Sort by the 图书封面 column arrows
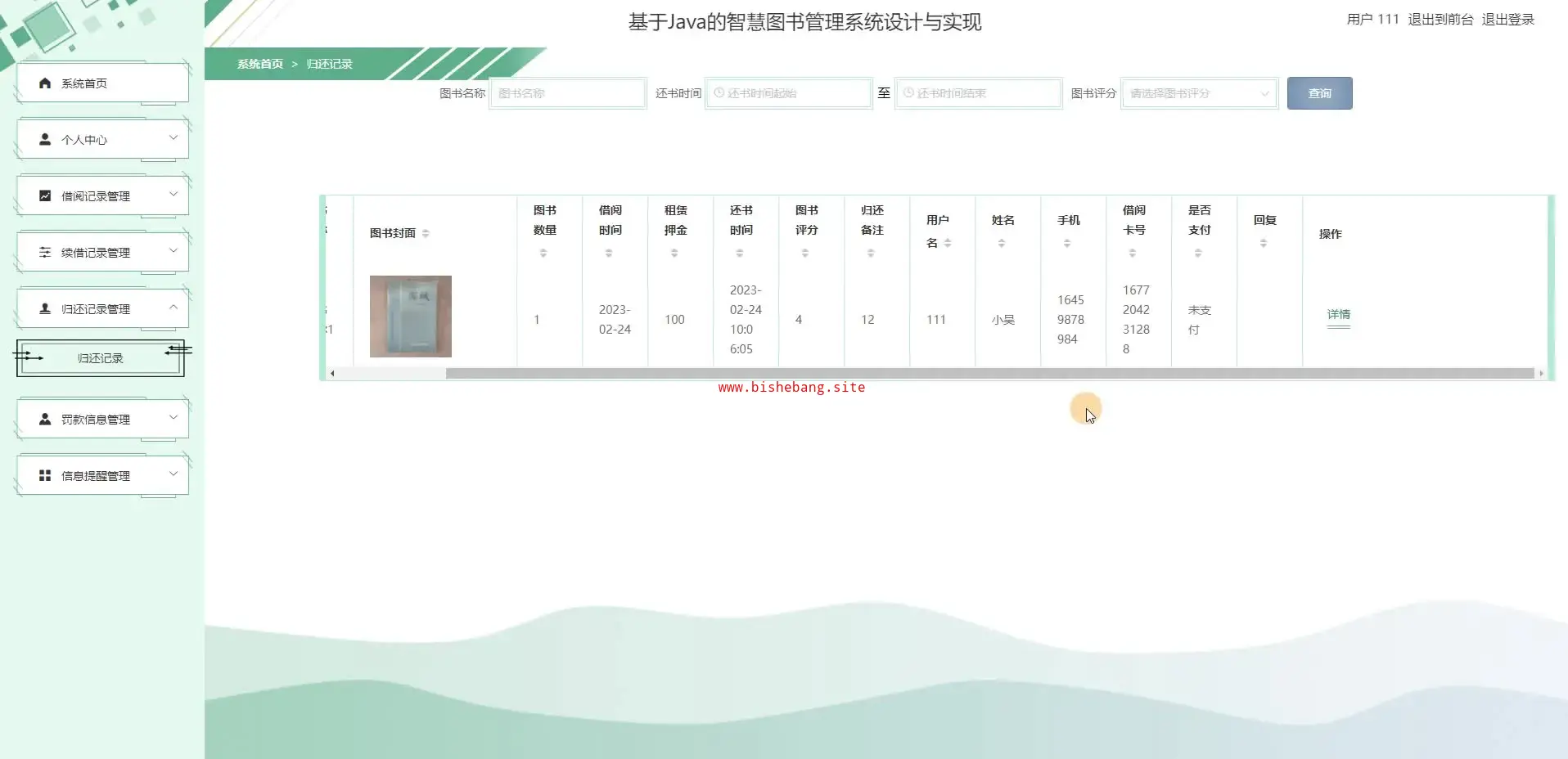This screenshot has width=1568, height=759. [426, 234]
